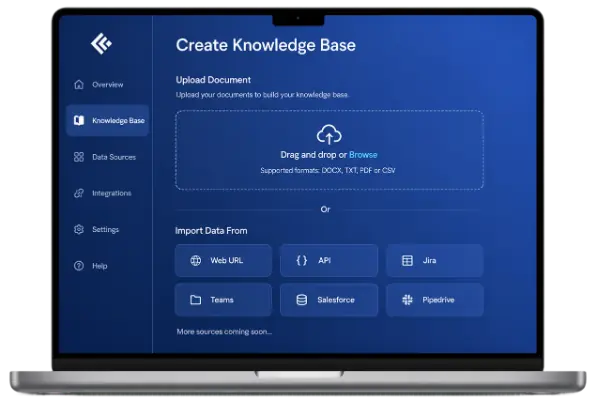Open Settings from the sidebar
This screenshot has height=400, width=596.
[108, 229]
